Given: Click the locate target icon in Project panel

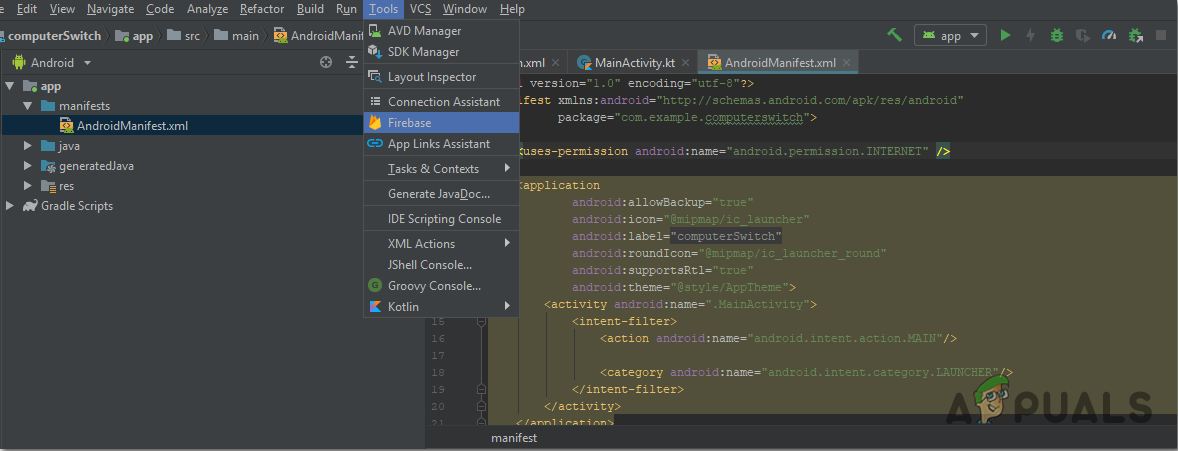Looking at the screenshot, I should click(x=326, y=62).
